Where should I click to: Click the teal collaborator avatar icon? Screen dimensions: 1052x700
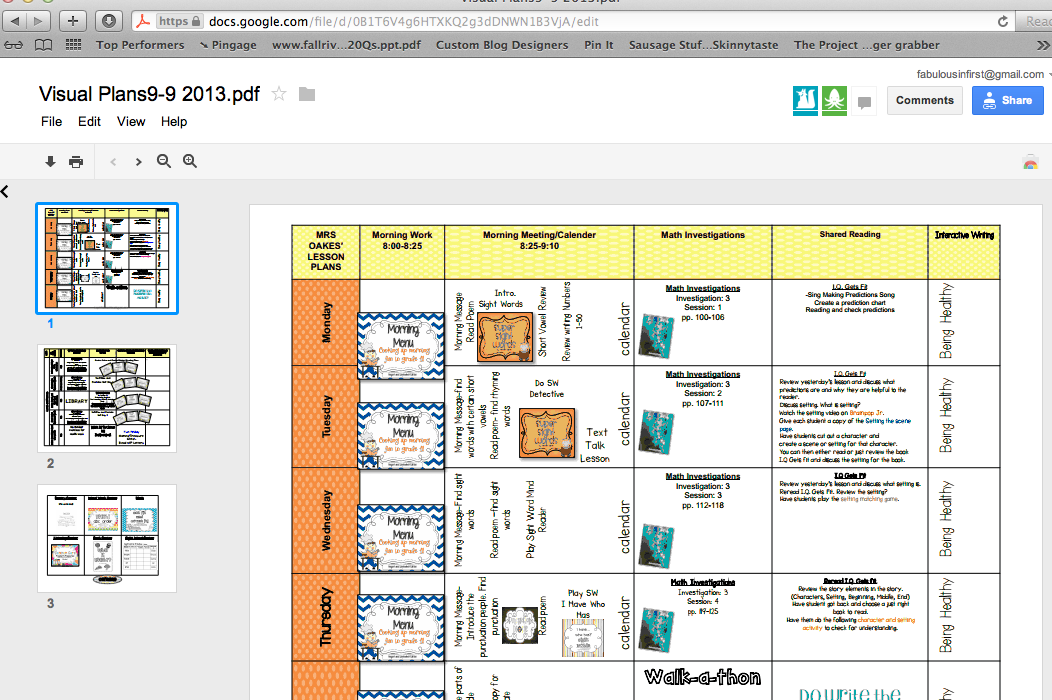pos(805,101)
